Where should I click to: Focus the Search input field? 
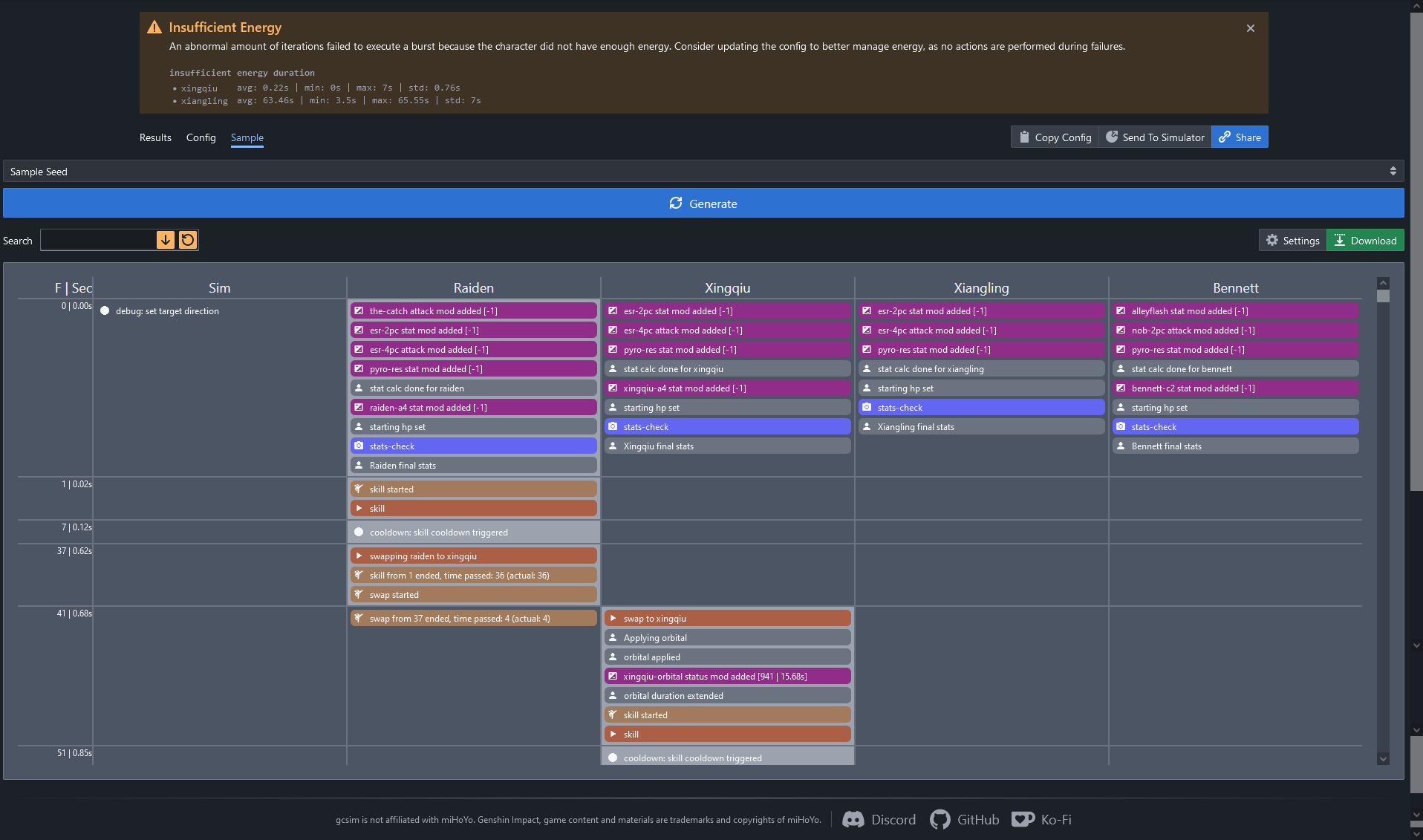(x=98, y=240)
